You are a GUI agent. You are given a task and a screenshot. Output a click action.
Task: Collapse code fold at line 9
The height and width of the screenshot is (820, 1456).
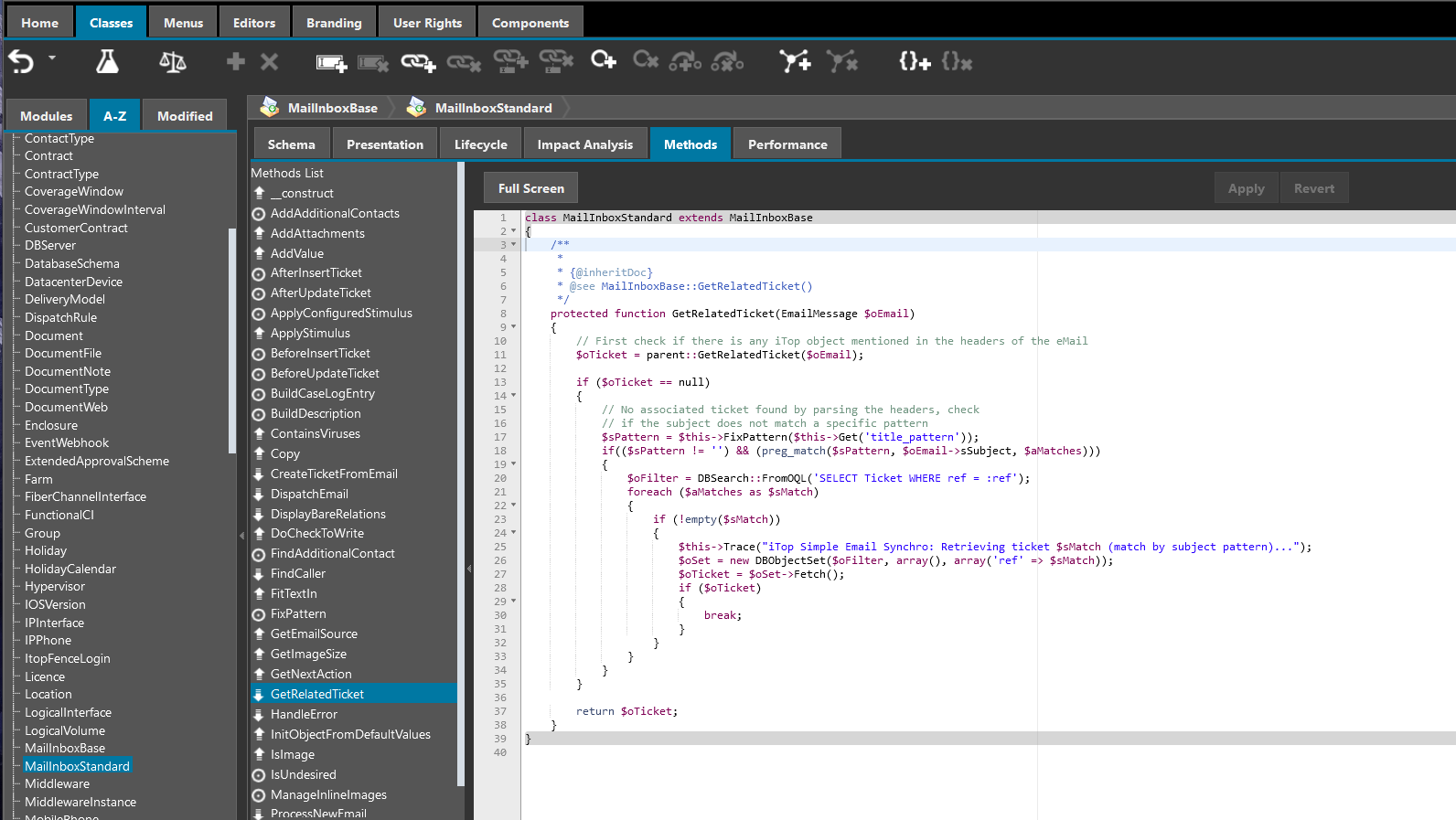[513, 327]
